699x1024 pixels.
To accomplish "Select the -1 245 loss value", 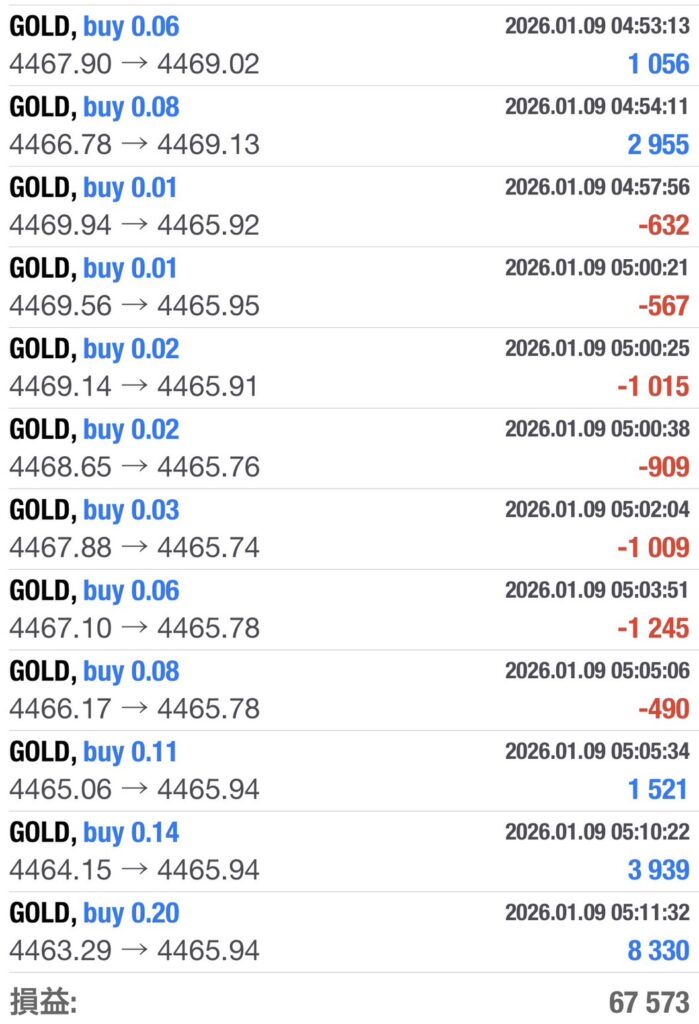I will pyautogui.click(x=652, y=628).
